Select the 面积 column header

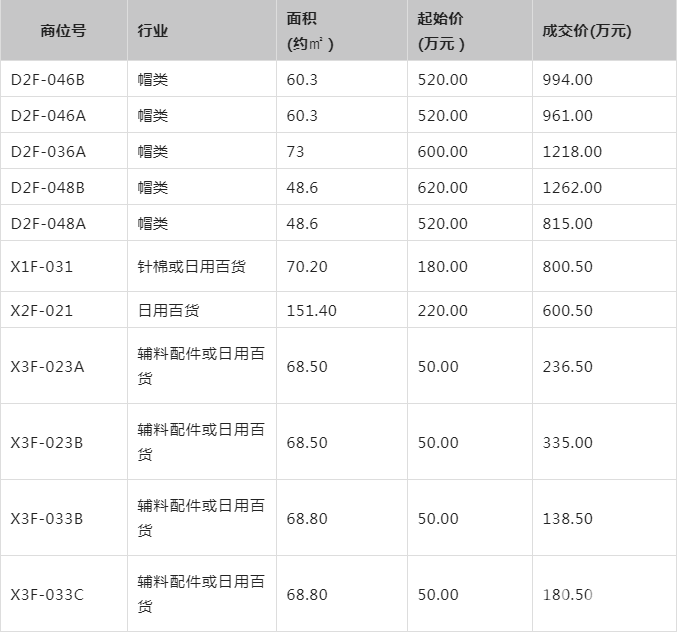point(310,31)
